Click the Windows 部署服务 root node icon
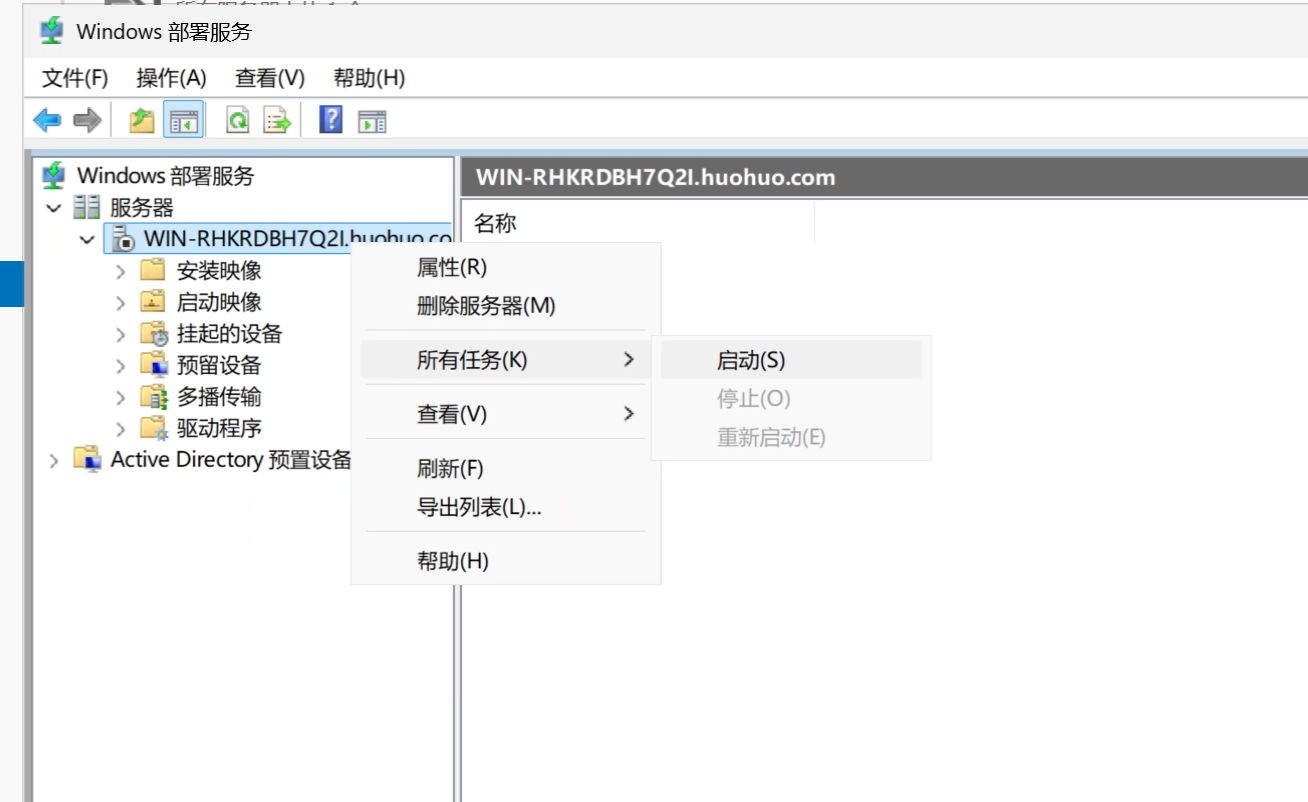The width and height of the screenshot is (1308, 802). coord(54,176)
